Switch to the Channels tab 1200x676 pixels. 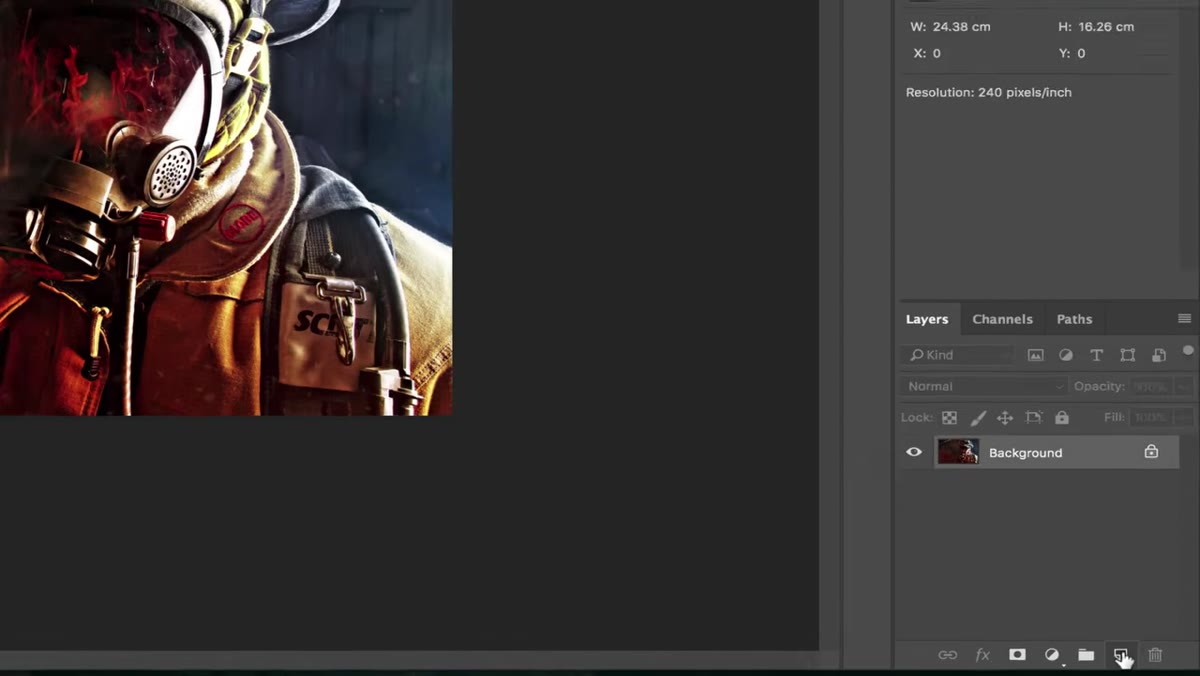pyautogui.click(x=1002, y=319)
